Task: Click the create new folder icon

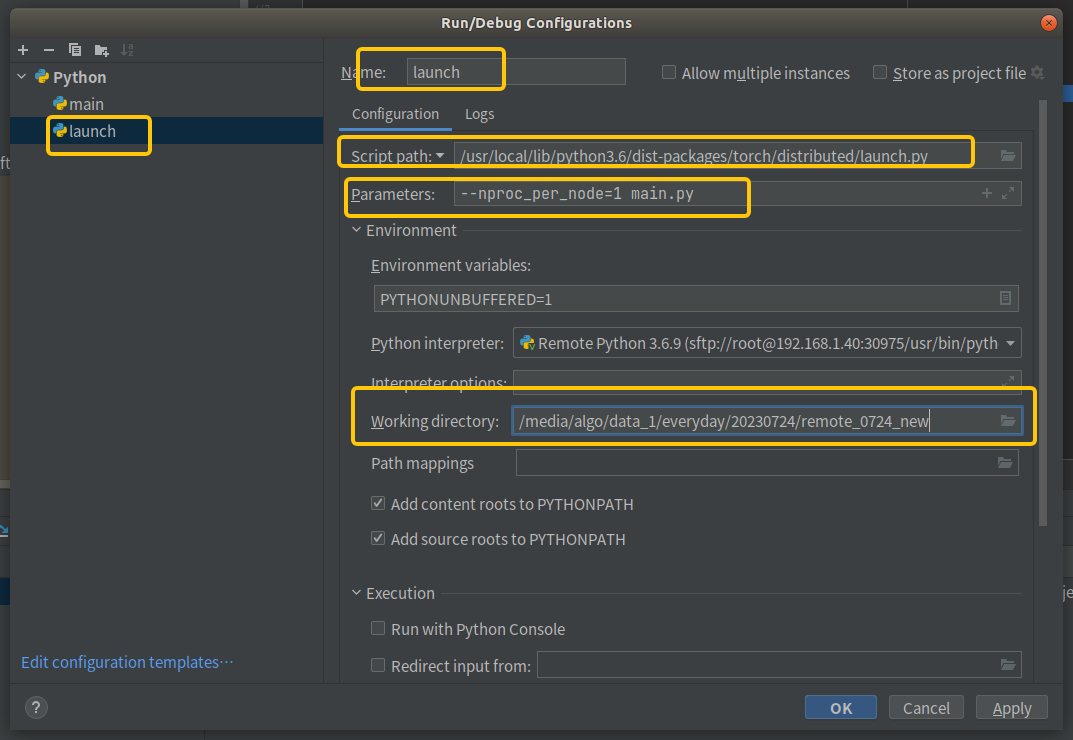Action: point(101,50)
